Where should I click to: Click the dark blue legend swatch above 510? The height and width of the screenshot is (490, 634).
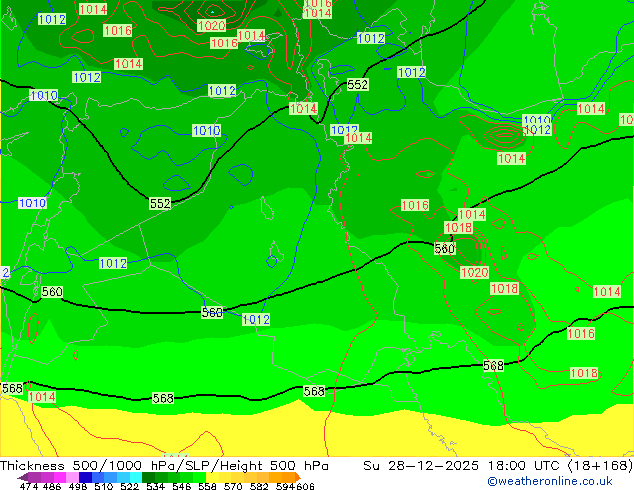coord(85,477)
